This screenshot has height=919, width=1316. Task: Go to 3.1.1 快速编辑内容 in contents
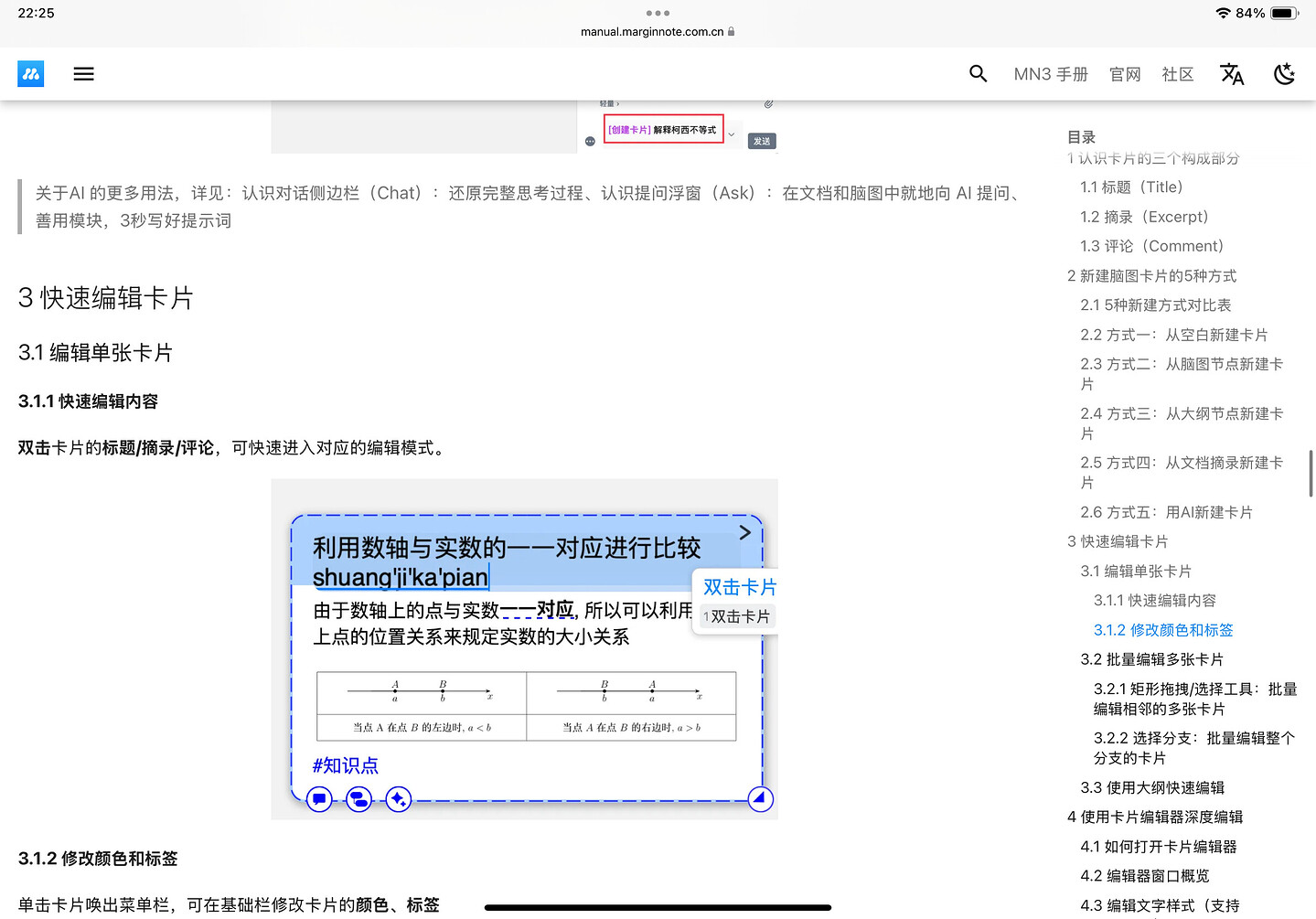point(1155,601)
